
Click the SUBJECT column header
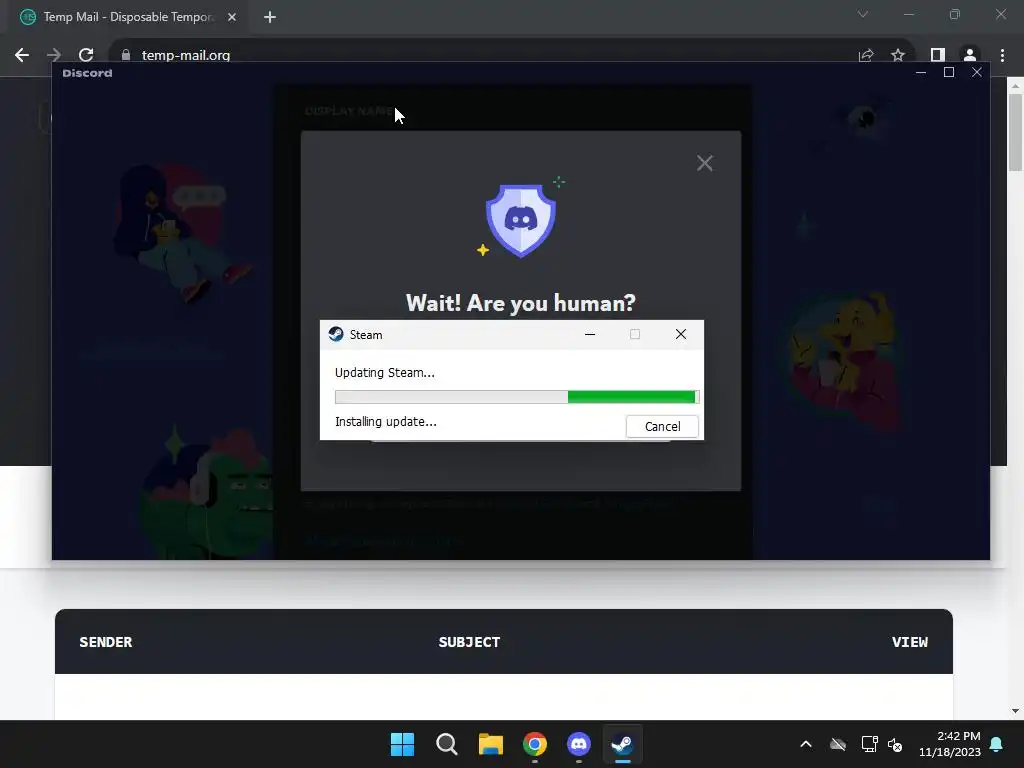click(469, 642)
